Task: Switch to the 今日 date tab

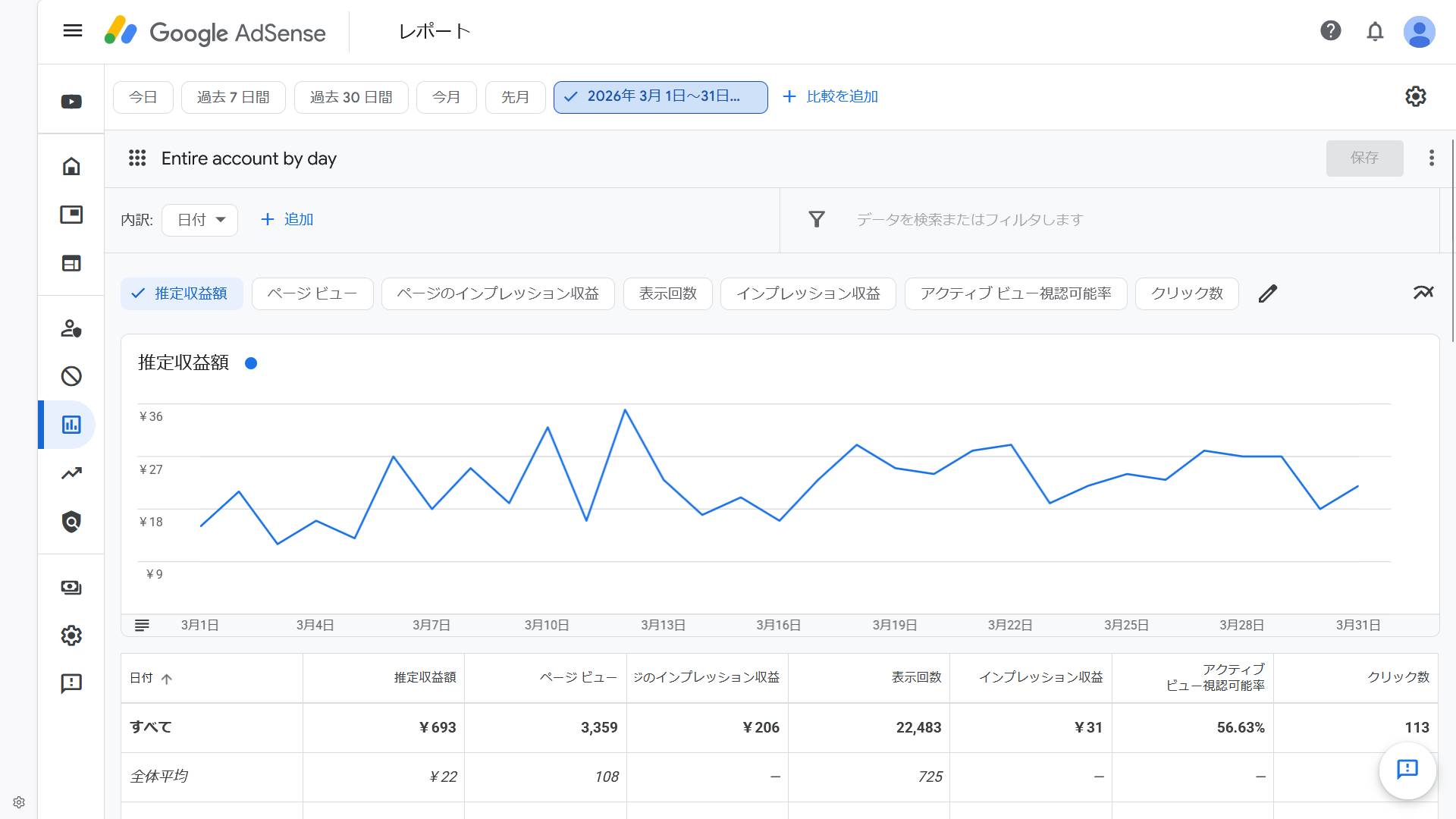Action: click(x=143, y=97)
